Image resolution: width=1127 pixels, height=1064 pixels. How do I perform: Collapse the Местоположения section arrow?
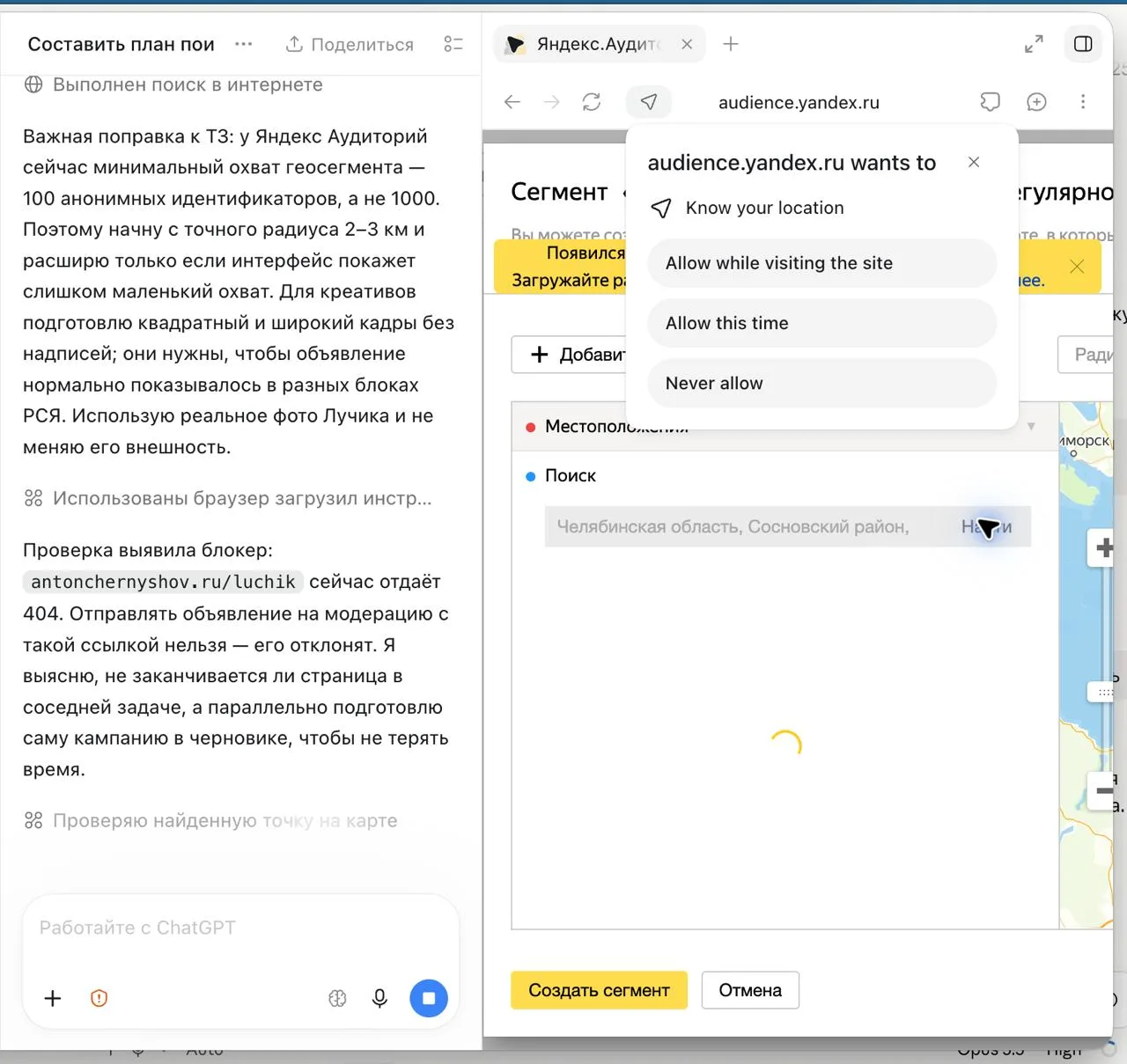(1031, 427)
